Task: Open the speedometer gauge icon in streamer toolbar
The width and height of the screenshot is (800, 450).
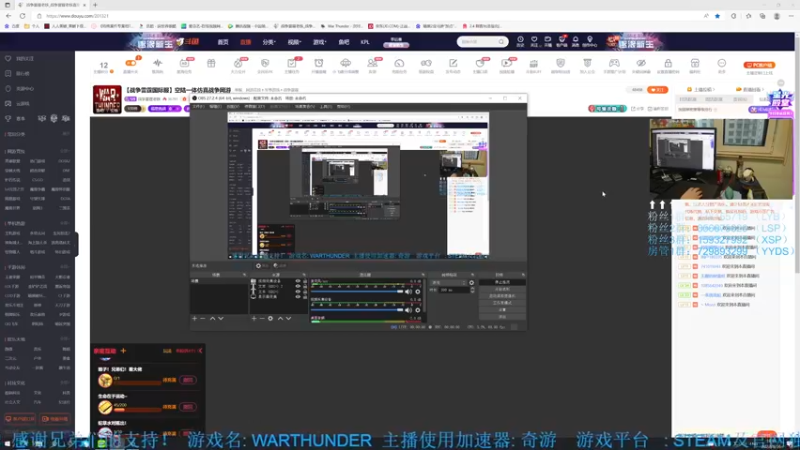Action: point(399,63)
